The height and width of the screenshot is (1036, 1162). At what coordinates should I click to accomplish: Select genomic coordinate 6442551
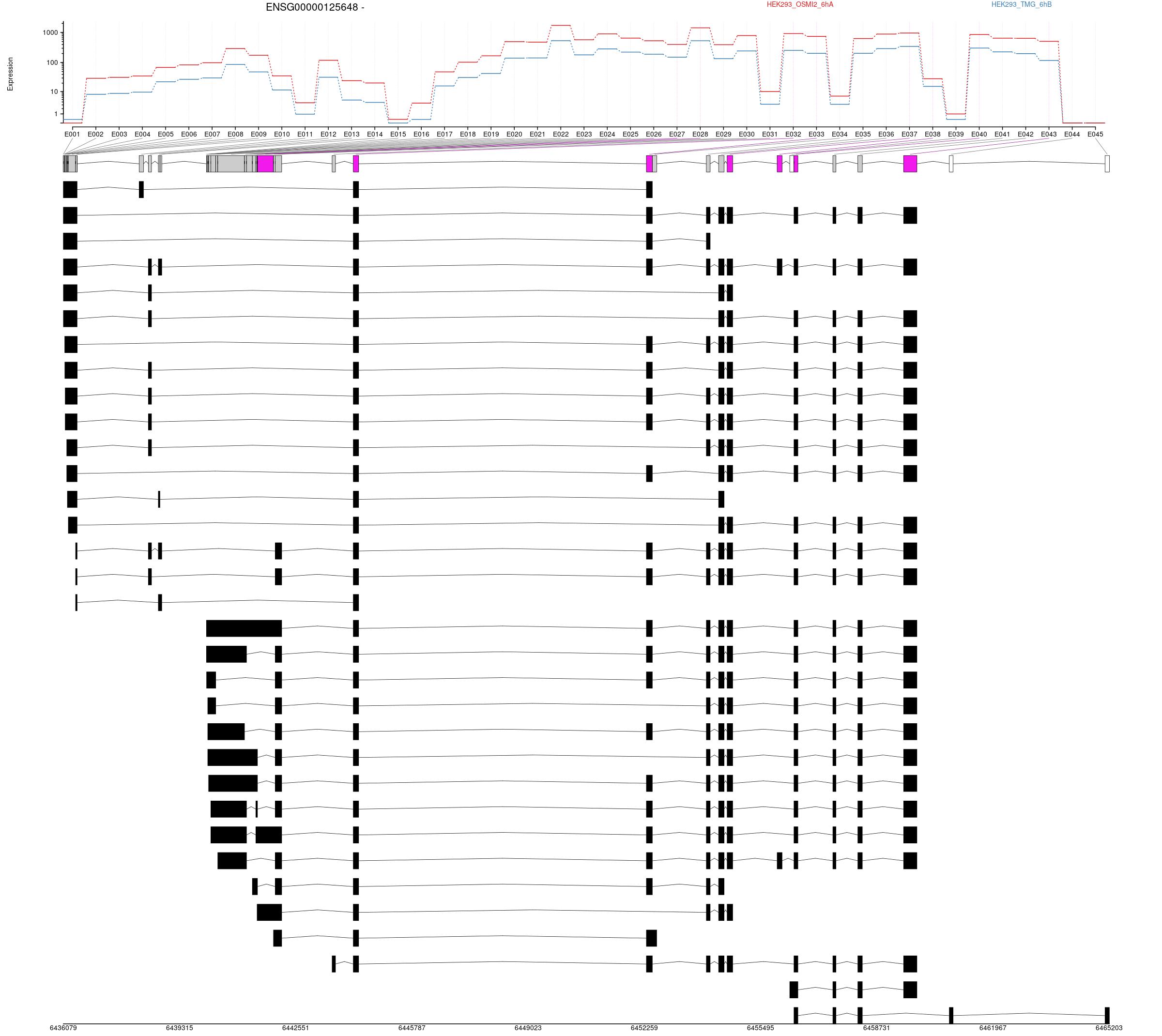[295, 1028]
